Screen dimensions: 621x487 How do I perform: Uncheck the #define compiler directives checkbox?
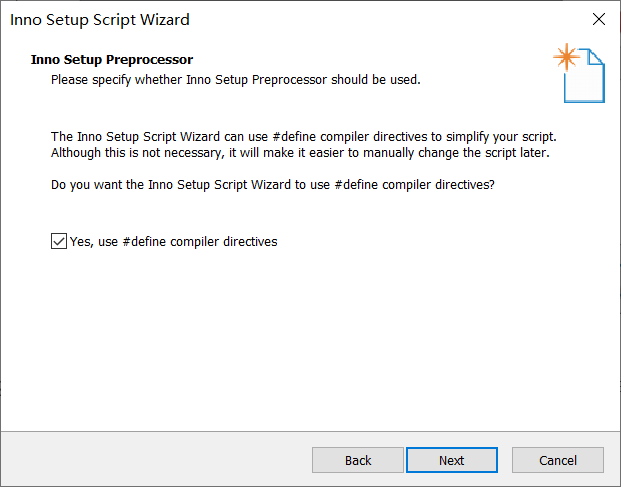click(59, 241)
